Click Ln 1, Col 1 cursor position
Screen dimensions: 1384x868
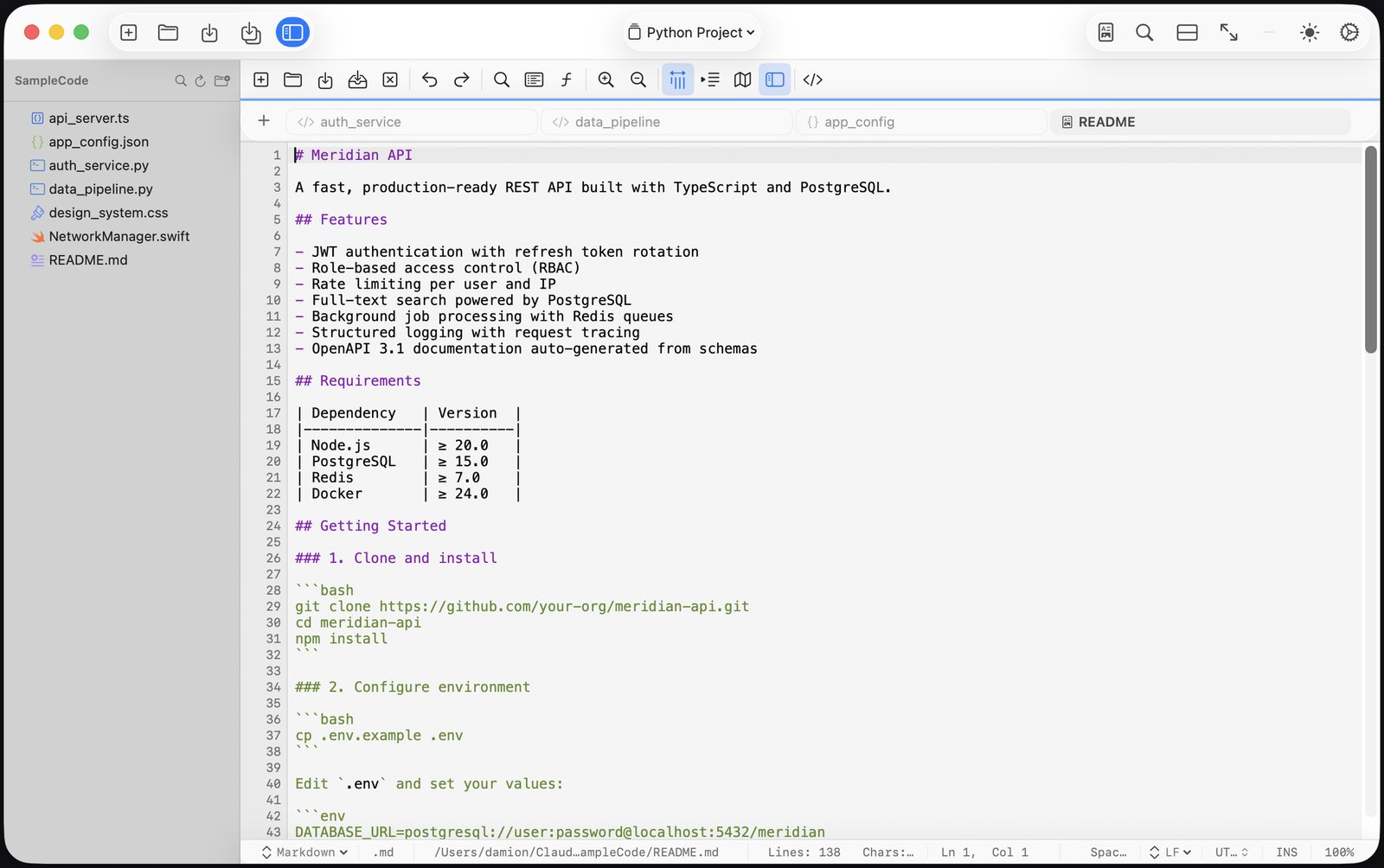pyautogui.click(x=984, y=852)
